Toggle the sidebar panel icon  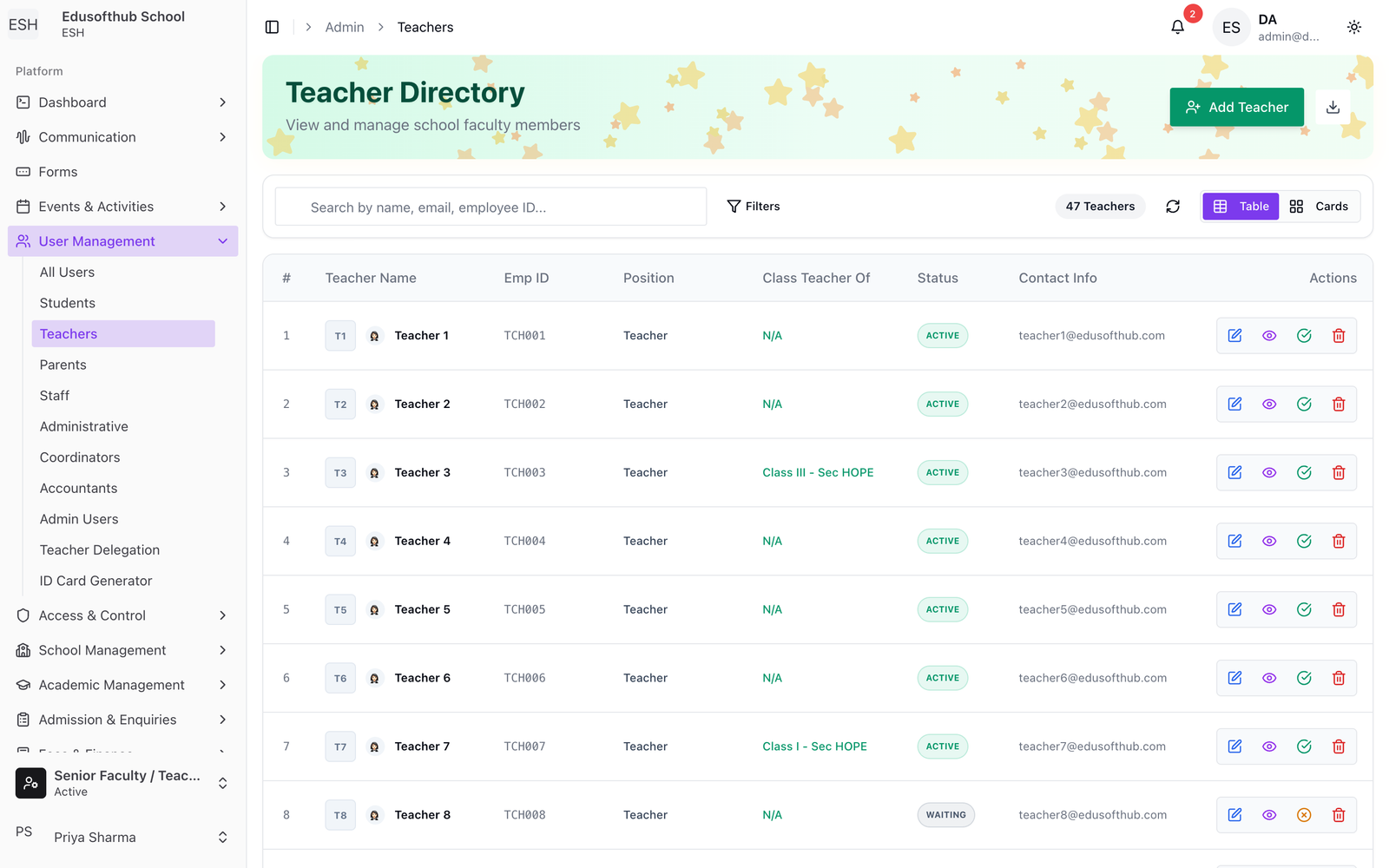(x=272, y=27)
